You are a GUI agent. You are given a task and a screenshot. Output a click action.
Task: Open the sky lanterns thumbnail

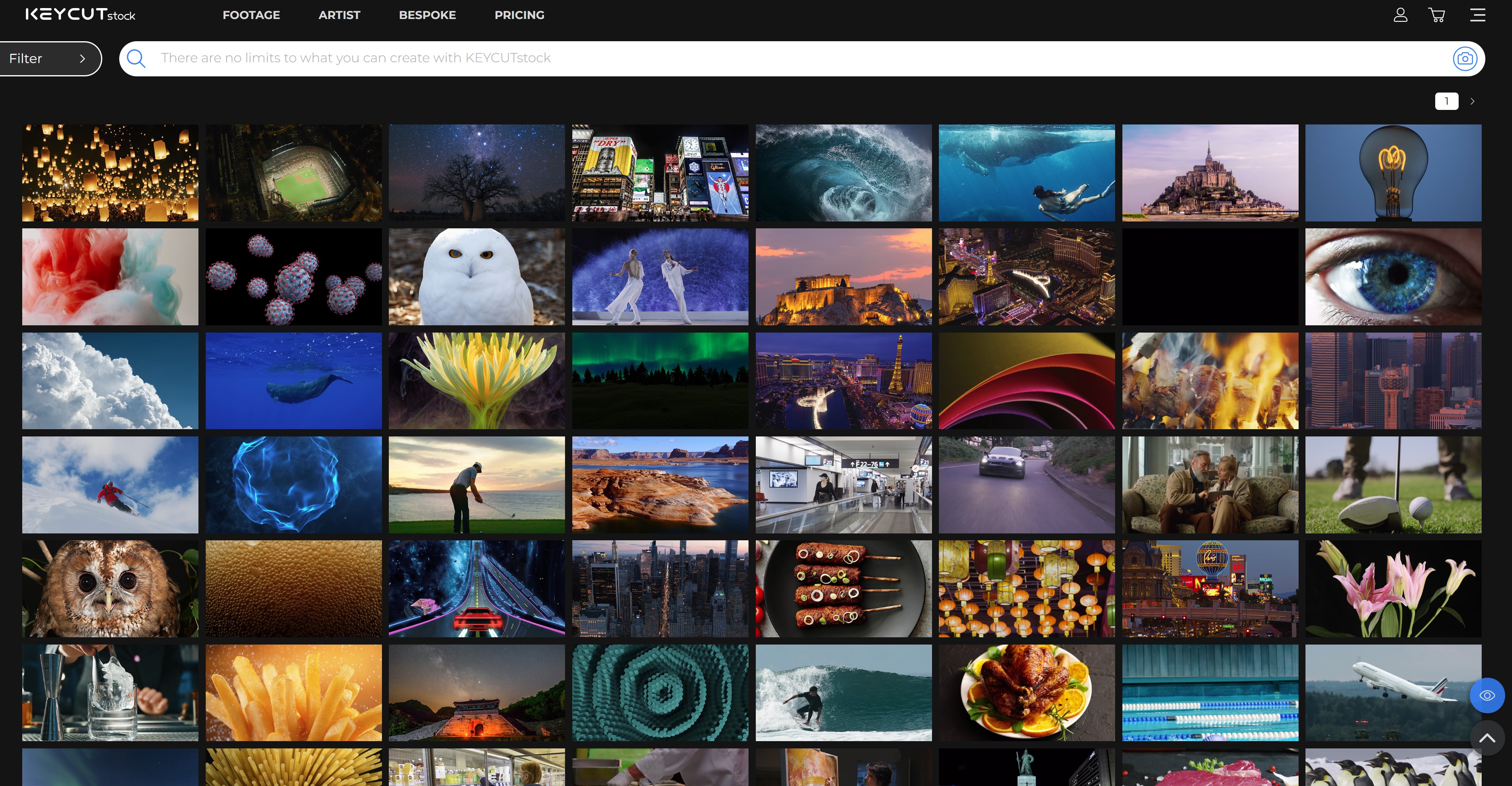point(110,173)
